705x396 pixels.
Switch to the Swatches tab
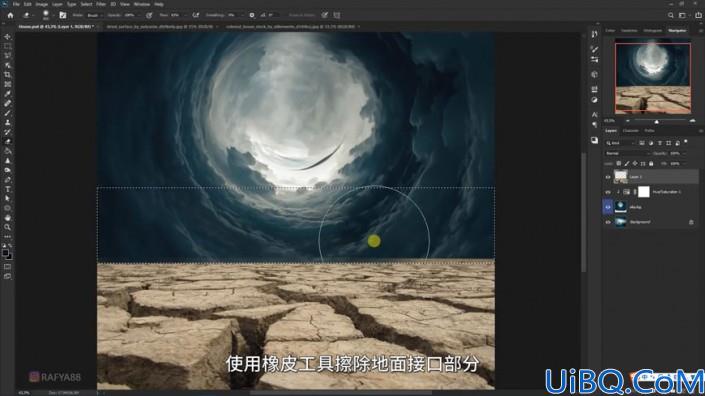point(629,31)
